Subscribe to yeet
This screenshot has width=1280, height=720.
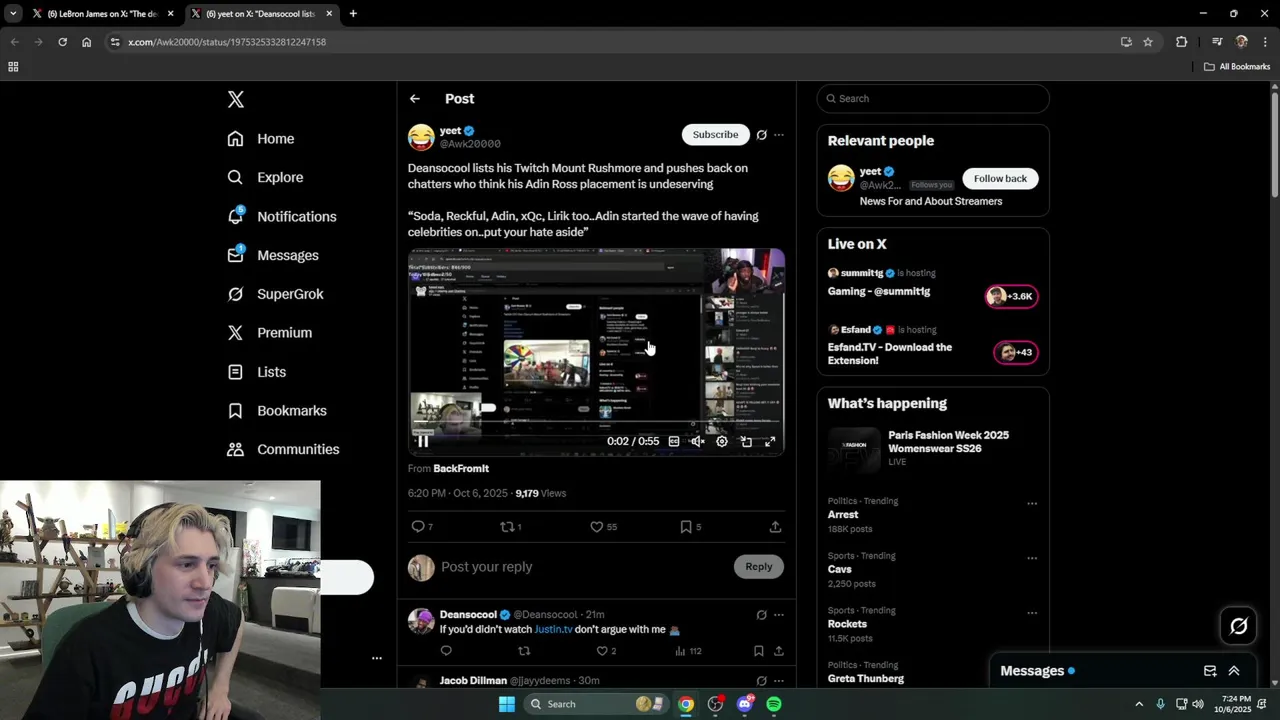[715, 134]
